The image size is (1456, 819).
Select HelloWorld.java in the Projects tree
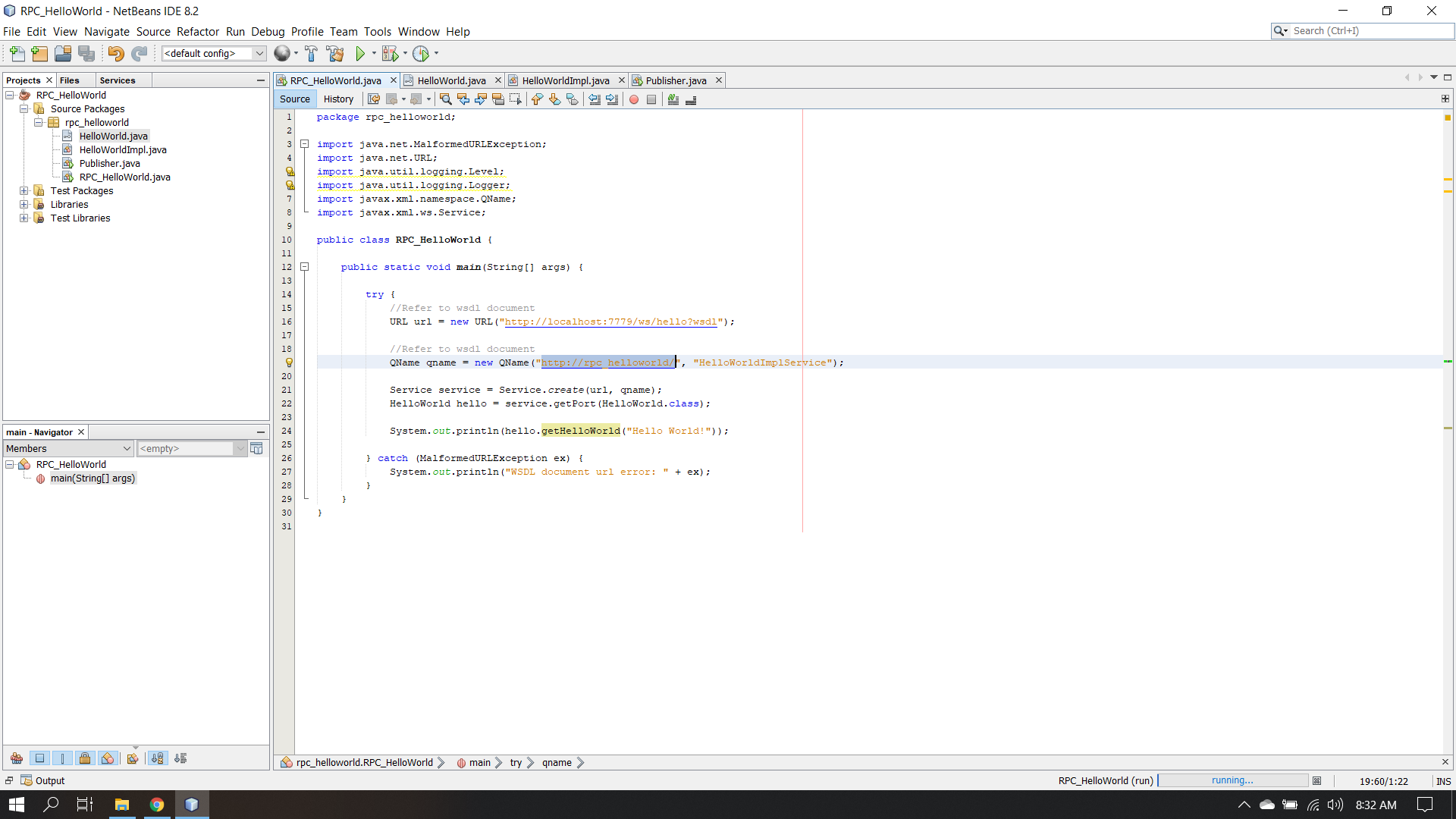pos(113,136)
